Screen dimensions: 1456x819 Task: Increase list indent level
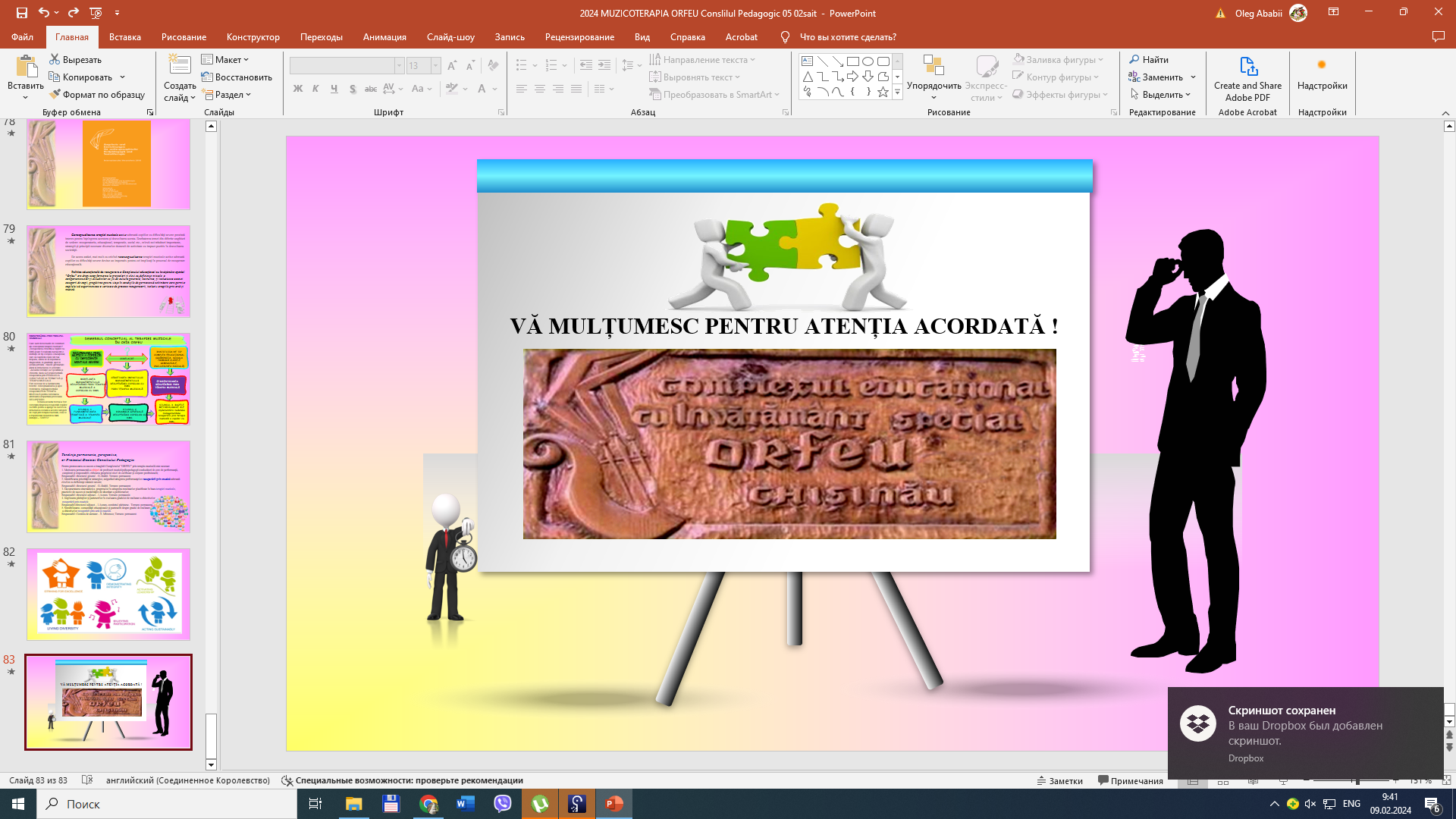604,65
